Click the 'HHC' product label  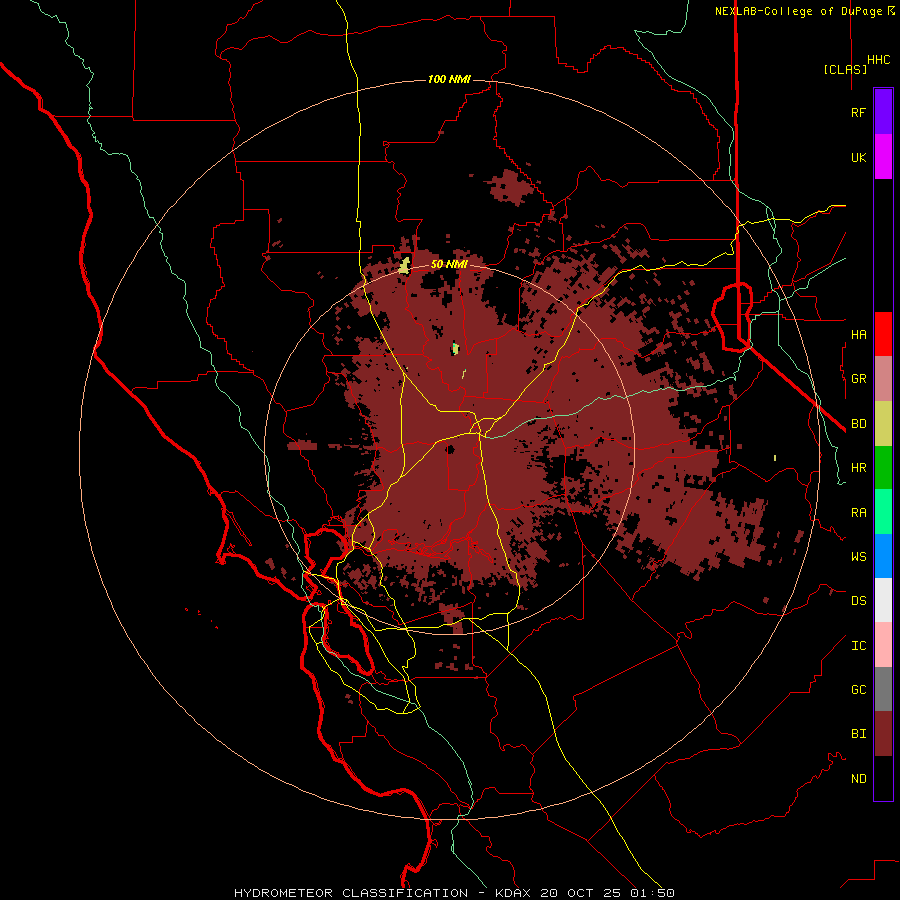878,60
